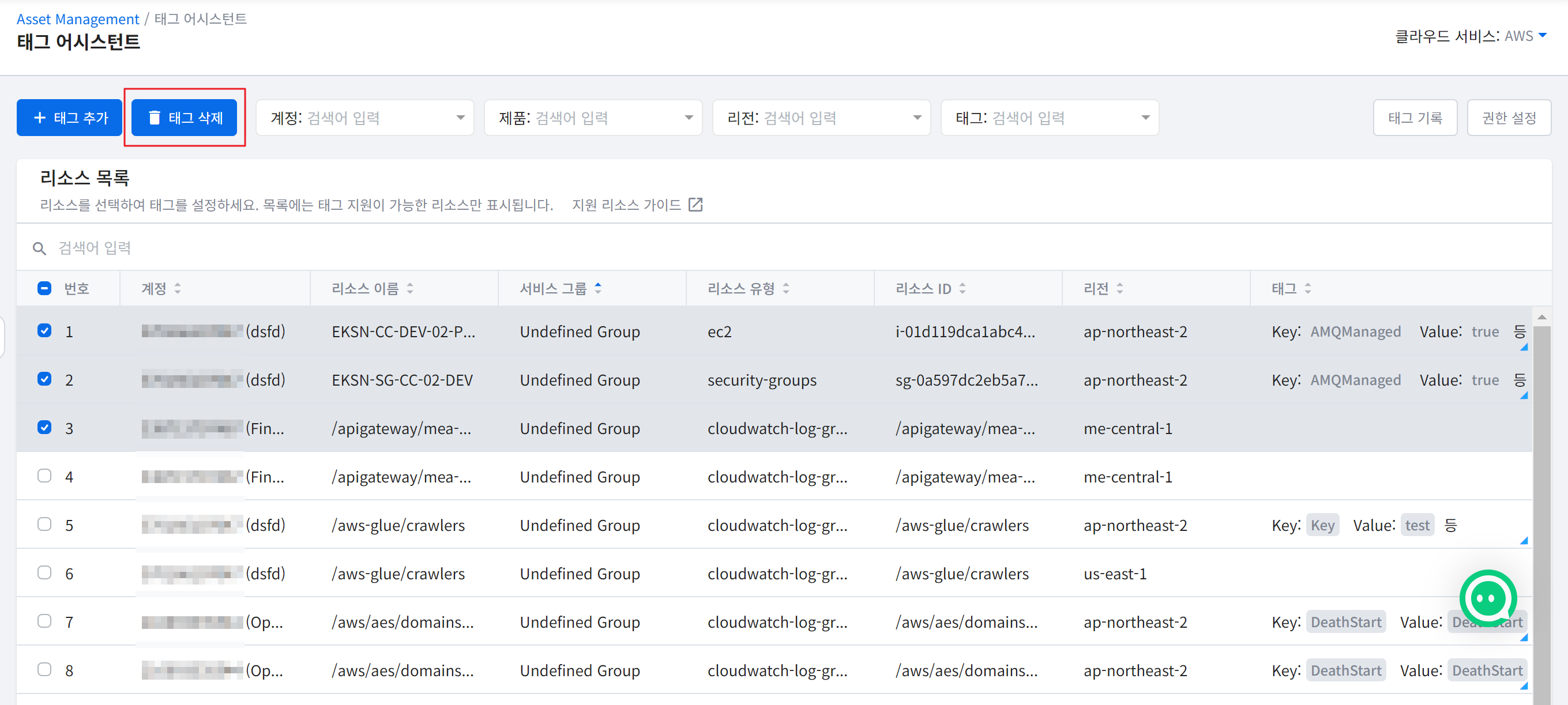Open the external link icon beside 지원 리소스 가이드
This screenshot has width=1568, height=705.
click(x=695, y=205)
